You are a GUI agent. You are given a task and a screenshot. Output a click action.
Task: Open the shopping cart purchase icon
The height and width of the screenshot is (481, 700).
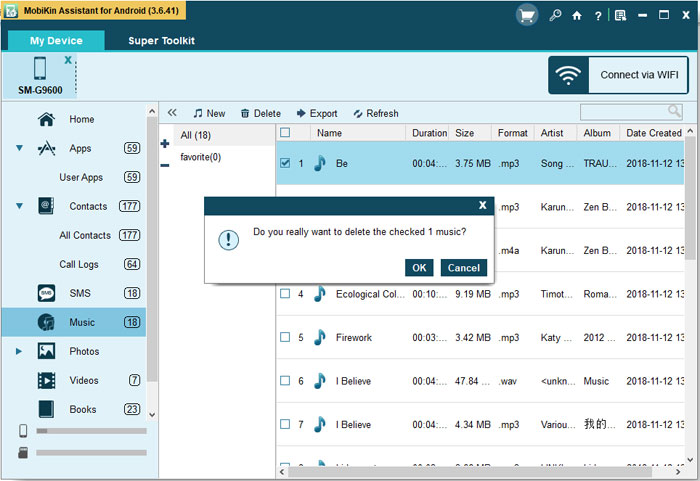pos(527,16)
